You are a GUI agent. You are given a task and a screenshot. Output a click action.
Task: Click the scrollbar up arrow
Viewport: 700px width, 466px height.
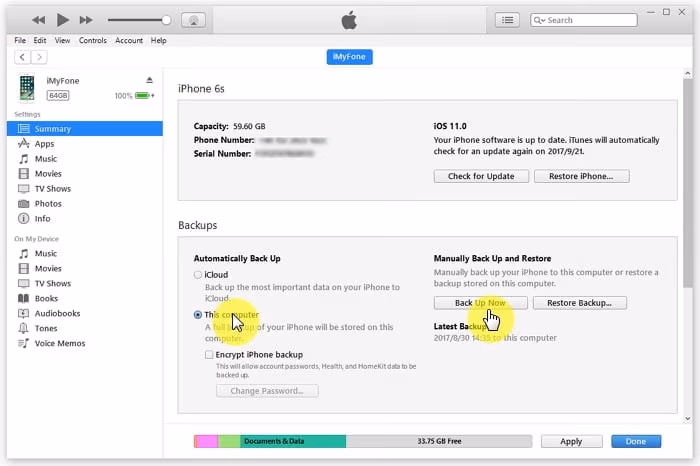pos(688,73)
